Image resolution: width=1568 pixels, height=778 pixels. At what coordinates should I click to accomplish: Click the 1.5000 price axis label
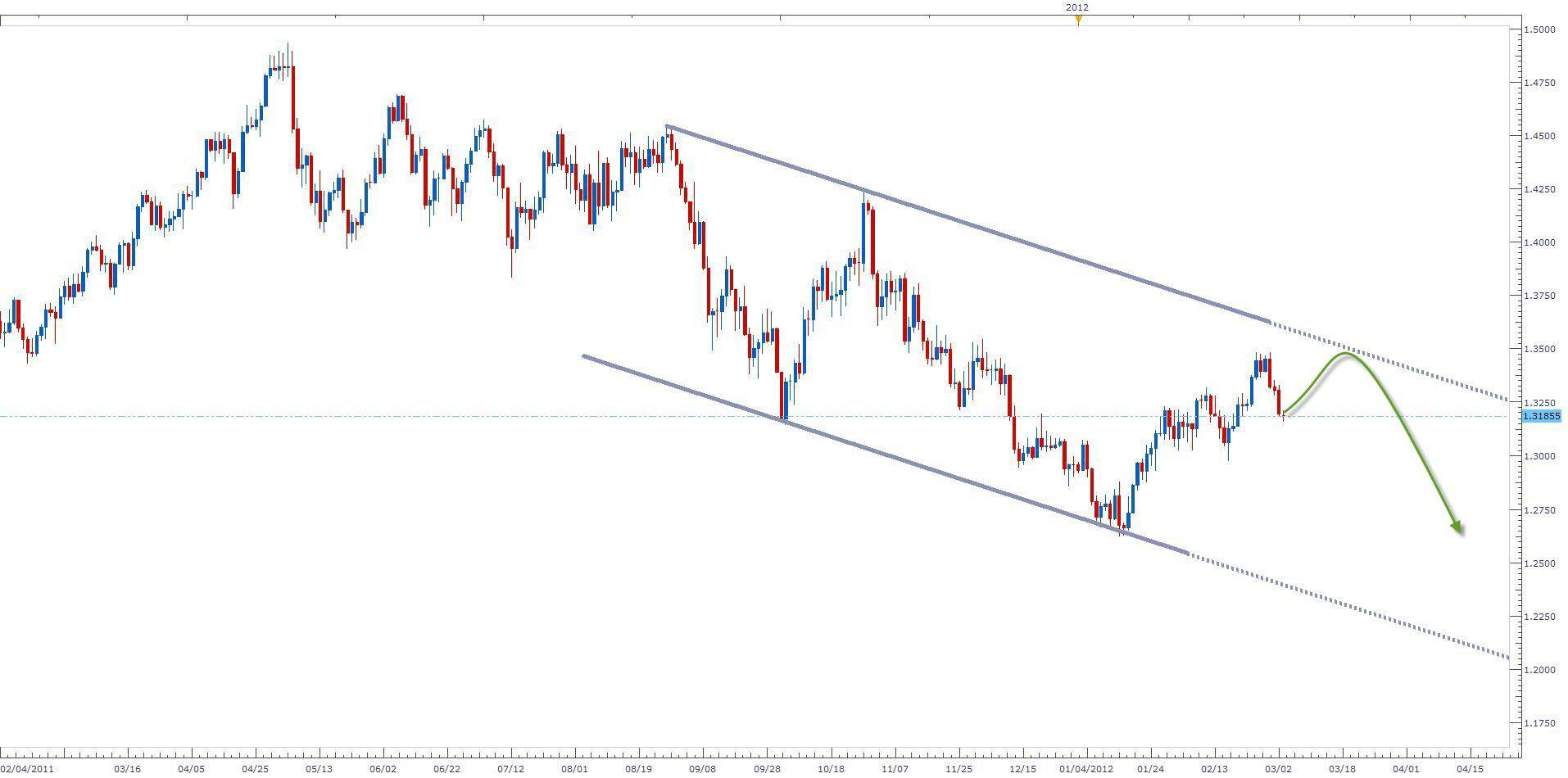point(1539,29)
